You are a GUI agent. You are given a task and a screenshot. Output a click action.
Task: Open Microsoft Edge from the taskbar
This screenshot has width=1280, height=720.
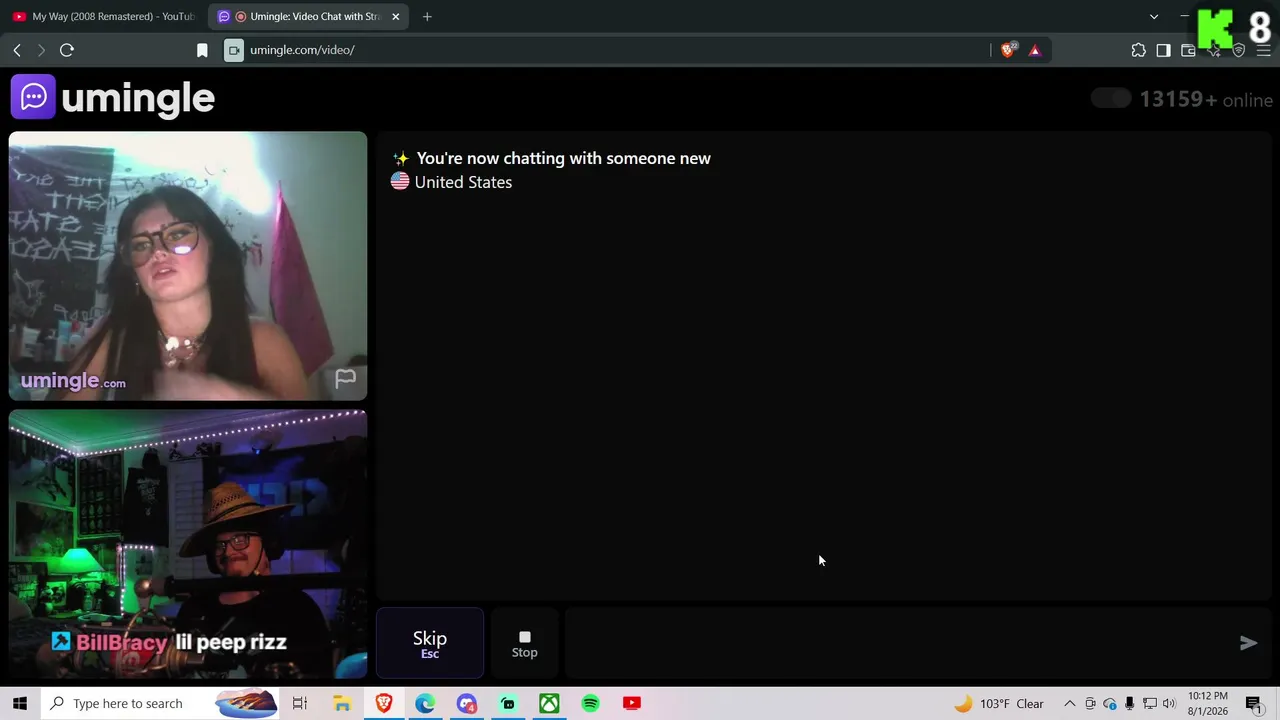pos(425,703)
